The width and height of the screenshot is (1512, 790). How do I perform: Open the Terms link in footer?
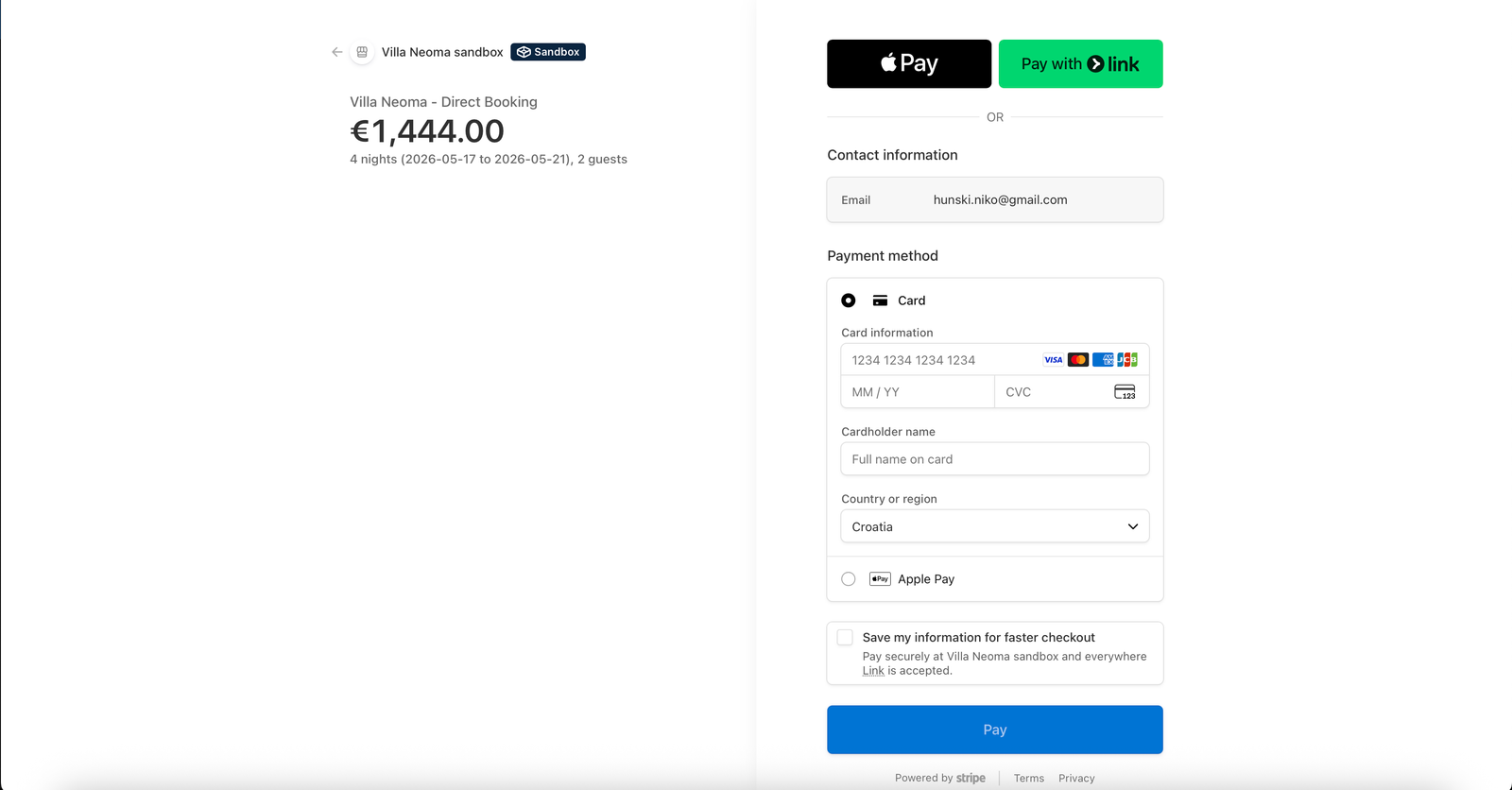click(1028, 779)
